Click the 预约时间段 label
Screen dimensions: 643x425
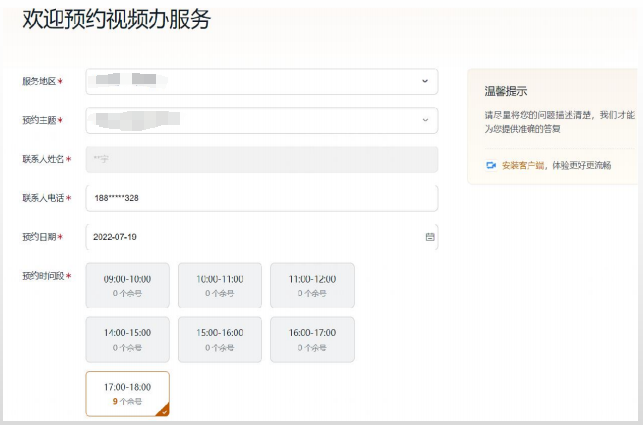(43, 276)
